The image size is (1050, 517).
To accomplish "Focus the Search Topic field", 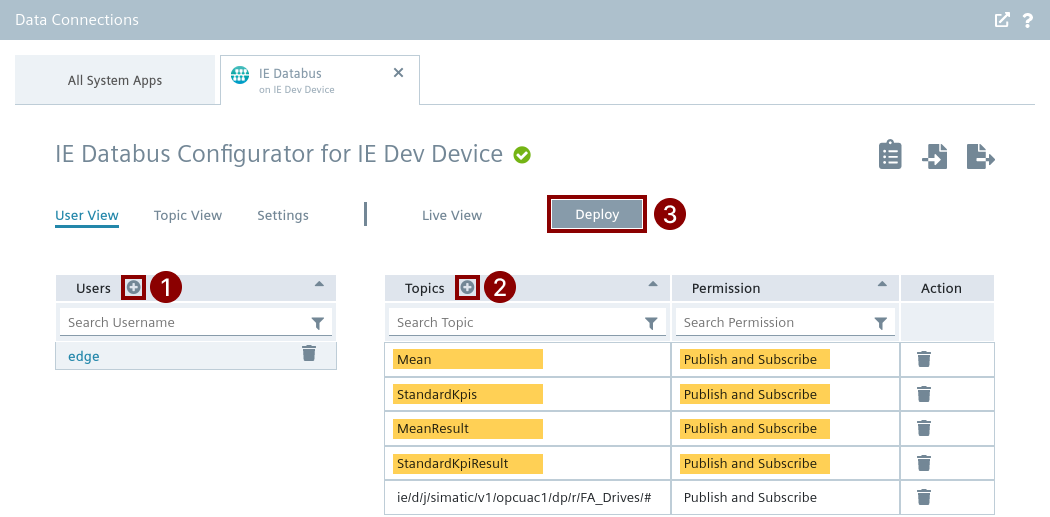I will [515, 323].
